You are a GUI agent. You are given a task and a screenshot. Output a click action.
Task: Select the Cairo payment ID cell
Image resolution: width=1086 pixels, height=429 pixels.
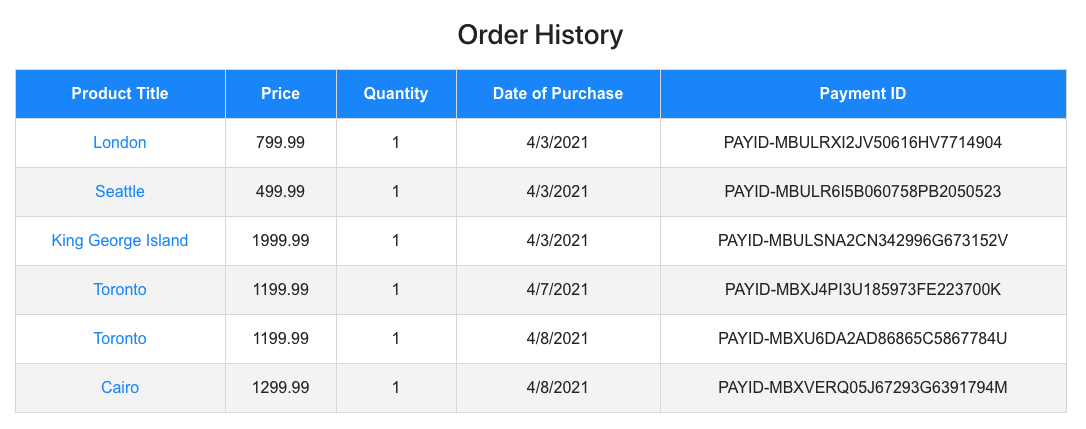pos(863,387)
